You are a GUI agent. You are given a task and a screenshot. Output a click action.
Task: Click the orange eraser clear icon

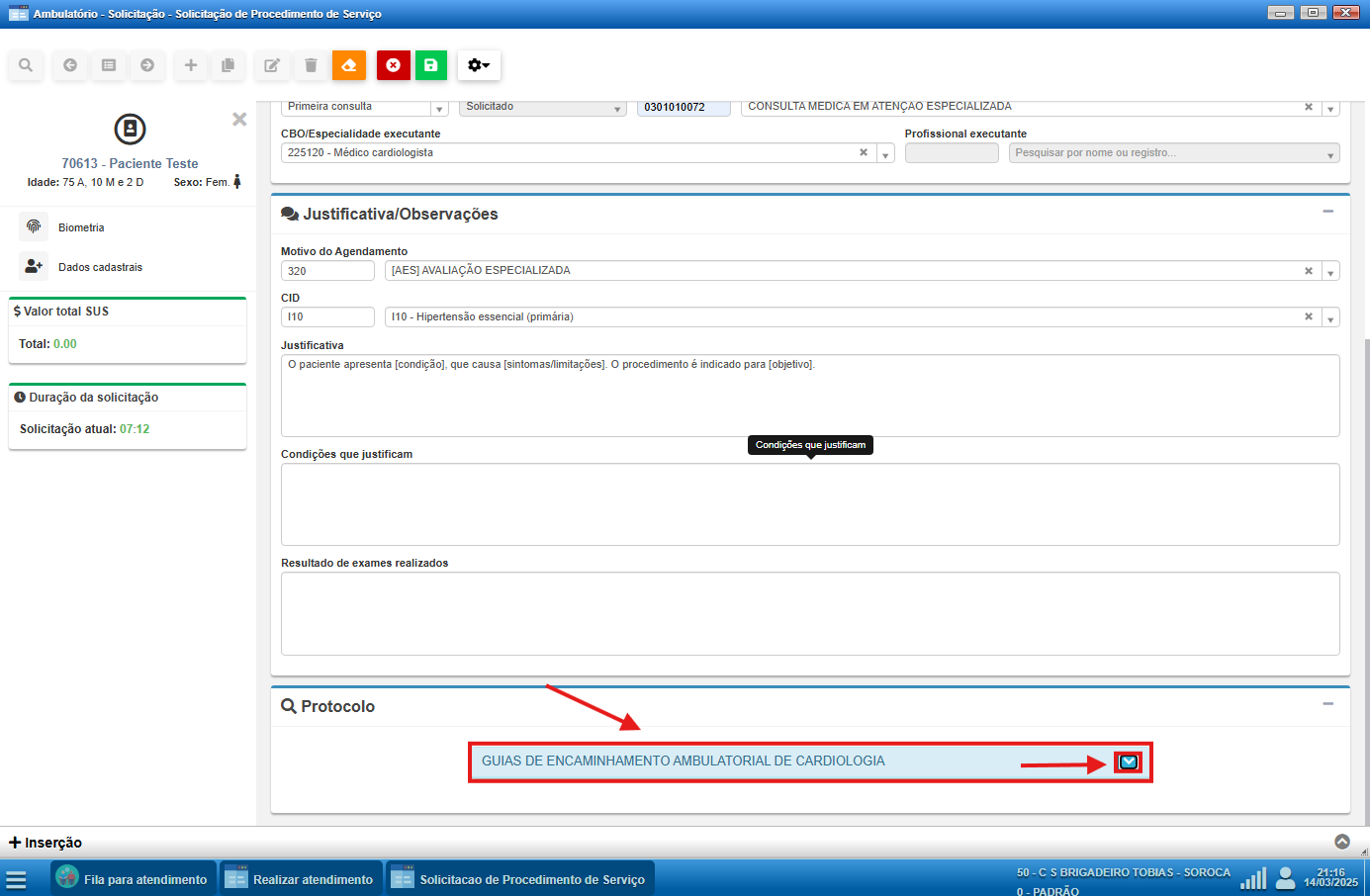click(x=349, y=65)
